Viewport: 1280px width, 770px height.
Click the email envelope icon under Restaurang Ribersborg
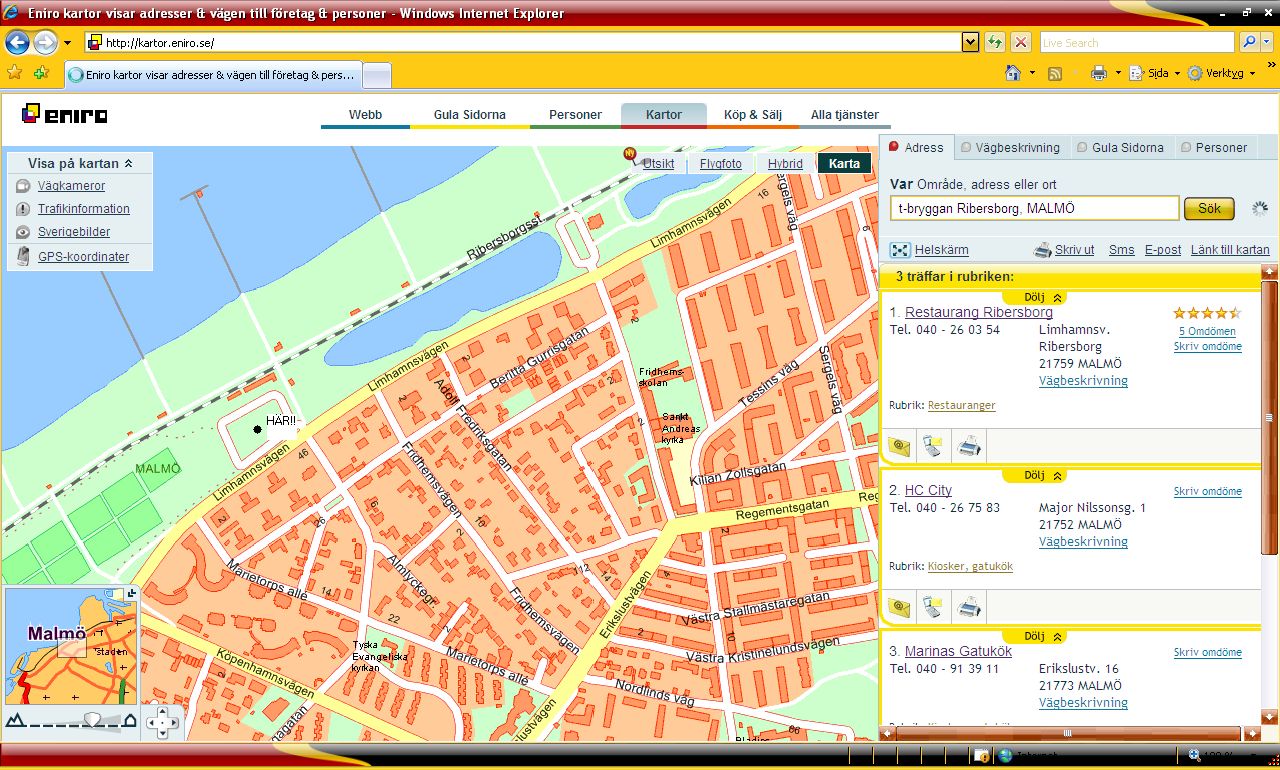pos(899,446)
